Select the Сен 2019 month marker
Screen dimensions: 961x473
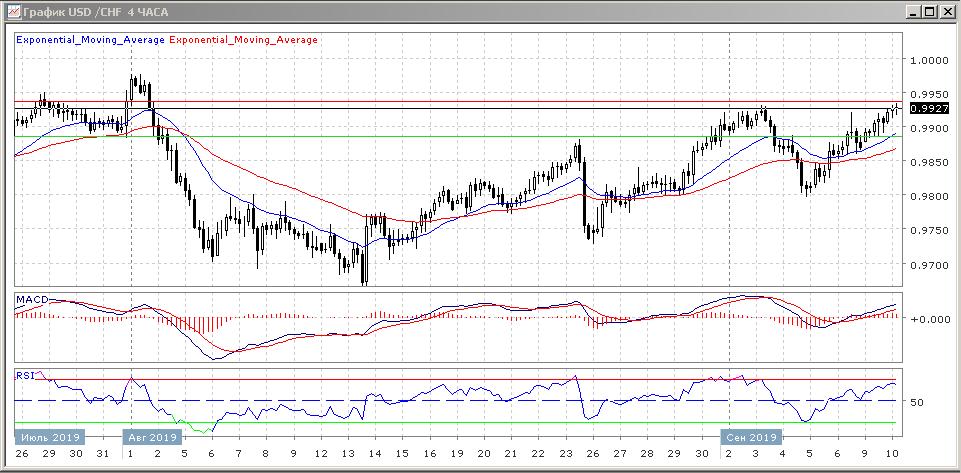click(752, 437)
